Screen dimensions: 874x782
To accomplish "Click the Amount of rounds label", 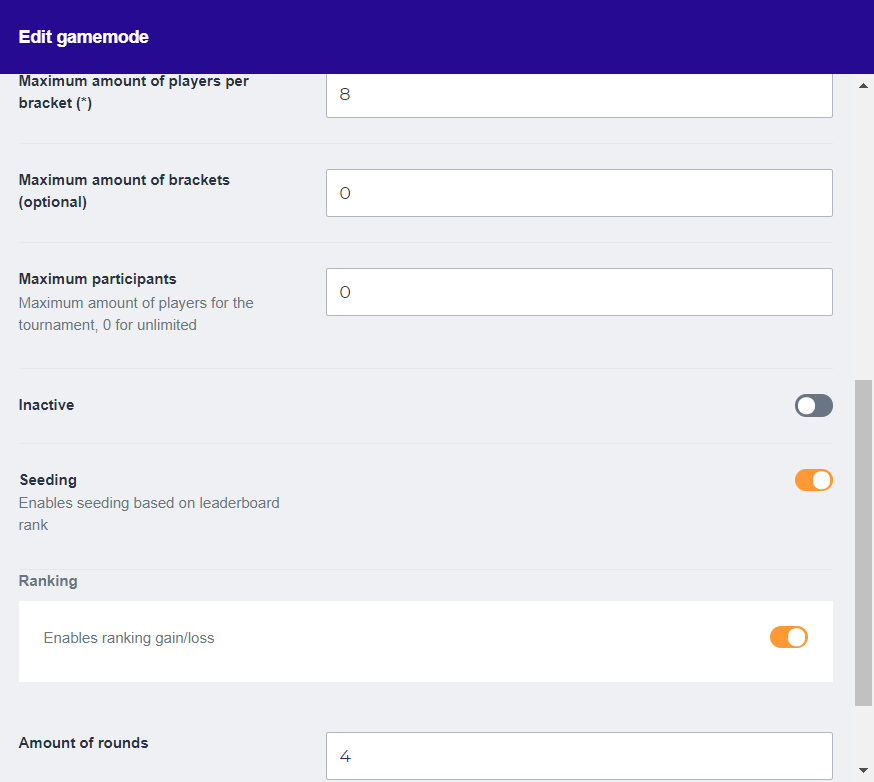I will point(83,743).
